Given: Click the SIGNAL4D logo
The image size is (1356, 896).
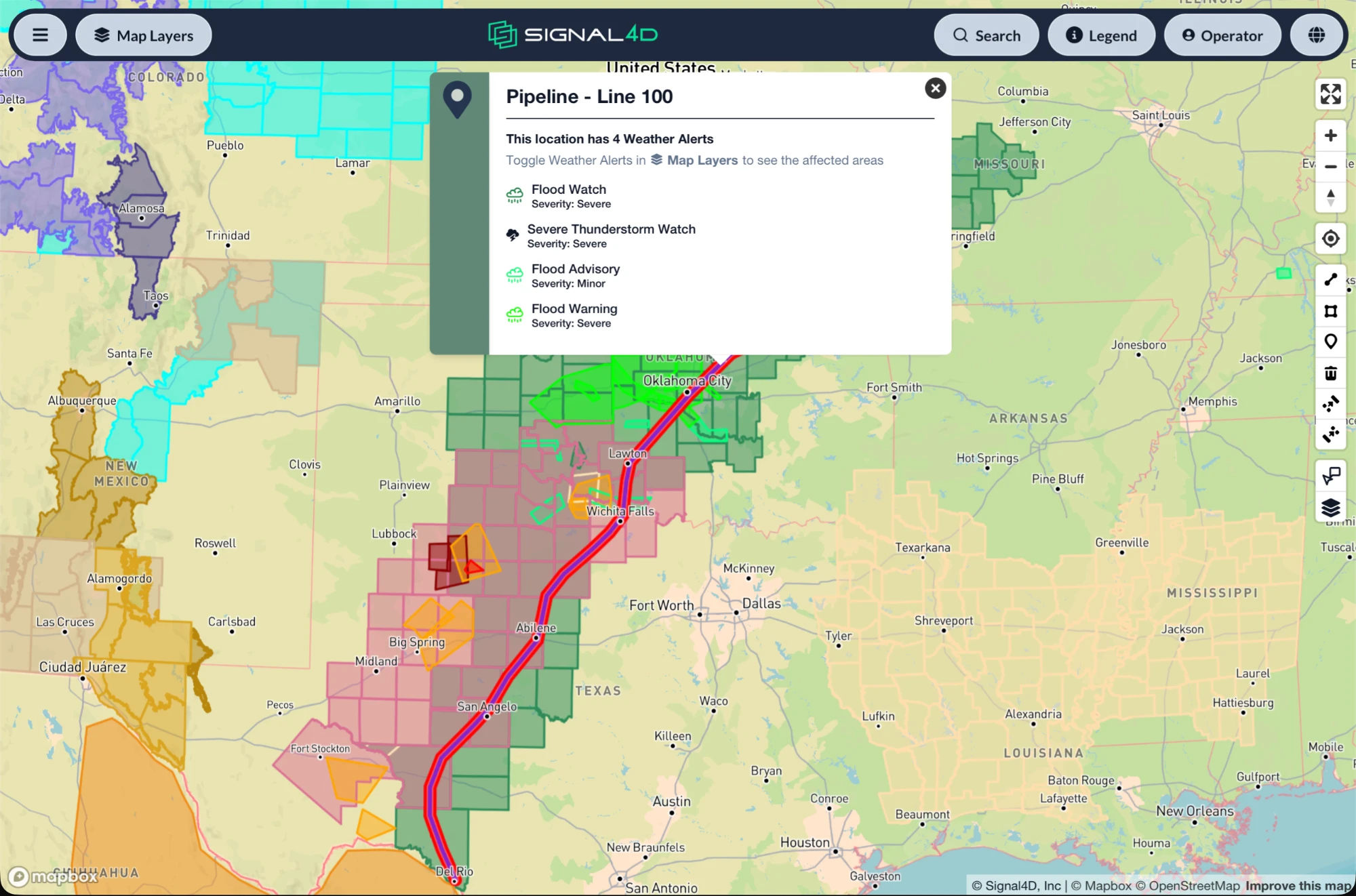Looking at the screenshot, I should click(573, 35).
